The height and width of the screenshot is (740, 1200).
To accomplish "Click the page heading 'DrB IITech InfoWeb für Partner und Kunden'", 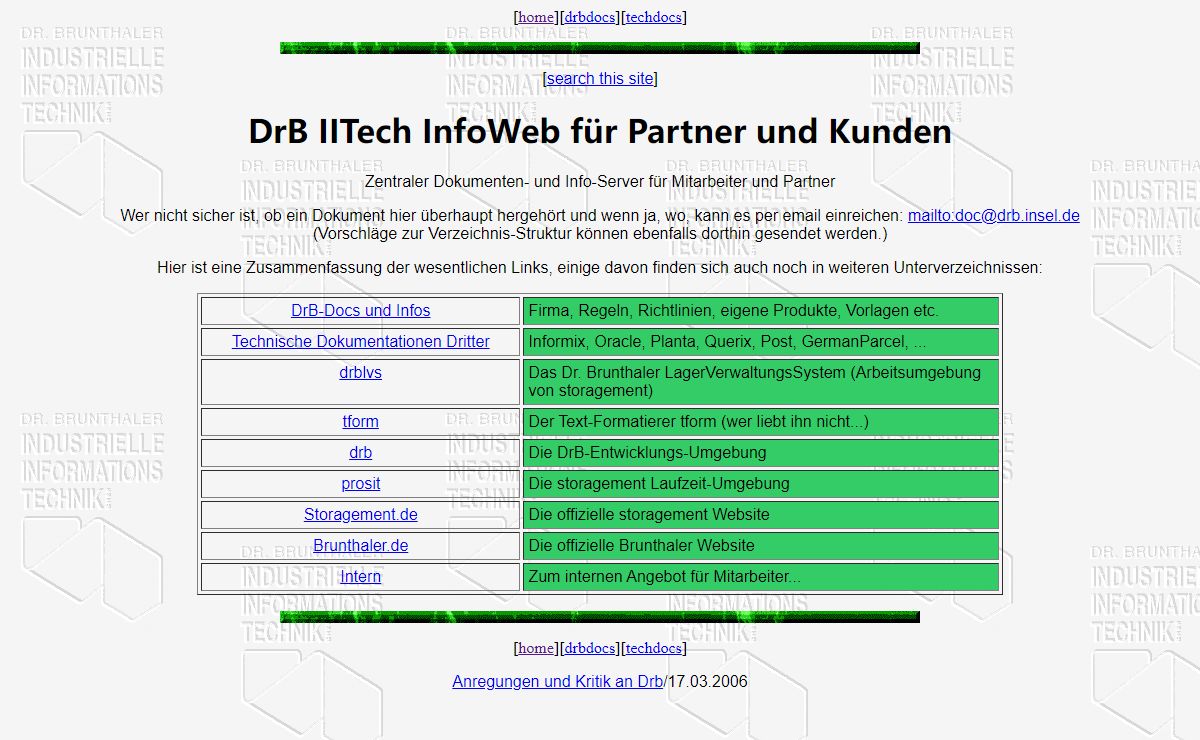I will click(x=600, y=132).
